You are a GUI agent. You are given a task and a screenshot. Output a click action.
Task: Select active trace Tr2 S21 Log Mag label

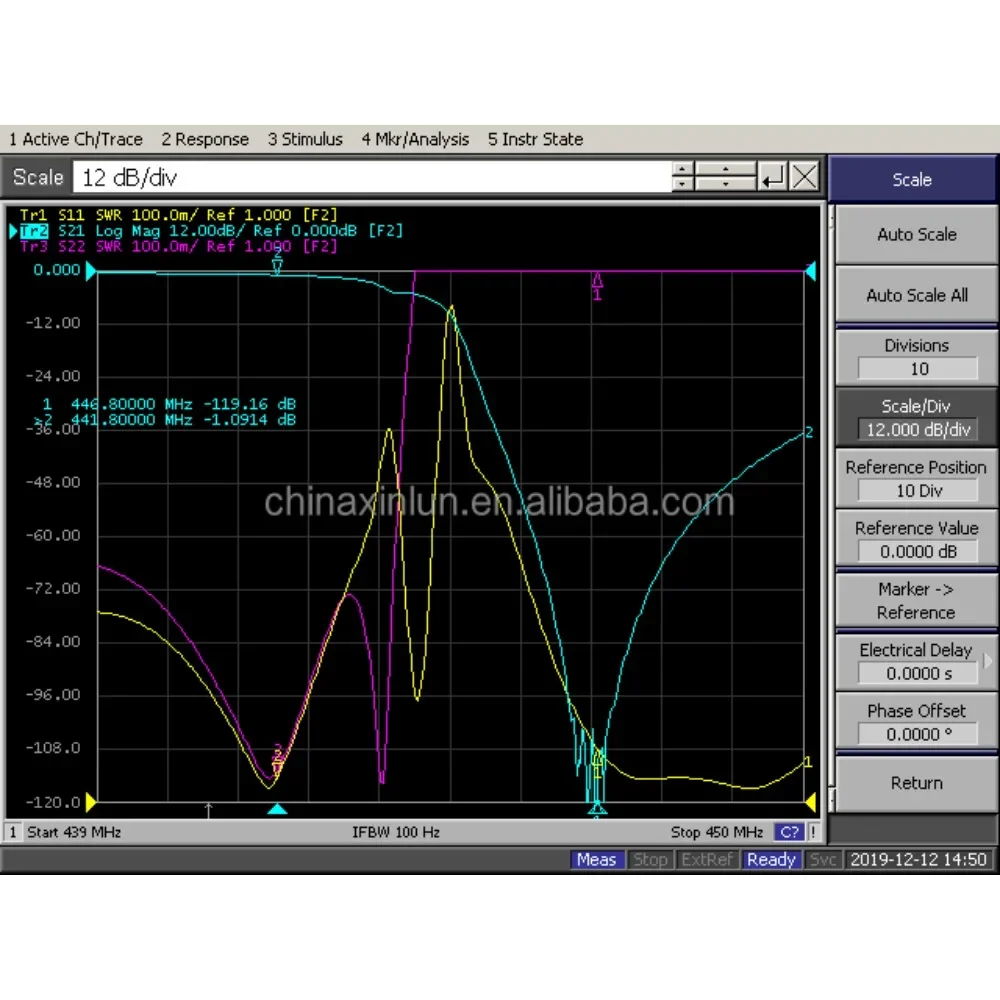coord(212,230)
